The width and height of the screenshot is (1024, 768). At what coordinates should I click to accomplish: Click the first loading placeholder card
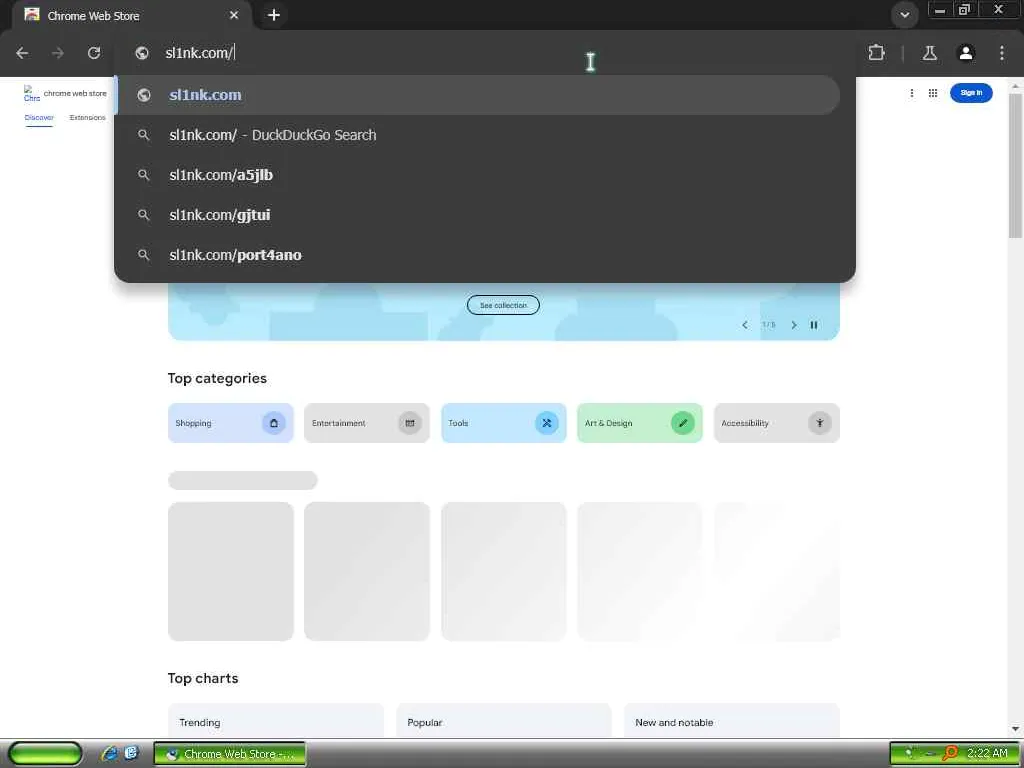coord(231,571)
